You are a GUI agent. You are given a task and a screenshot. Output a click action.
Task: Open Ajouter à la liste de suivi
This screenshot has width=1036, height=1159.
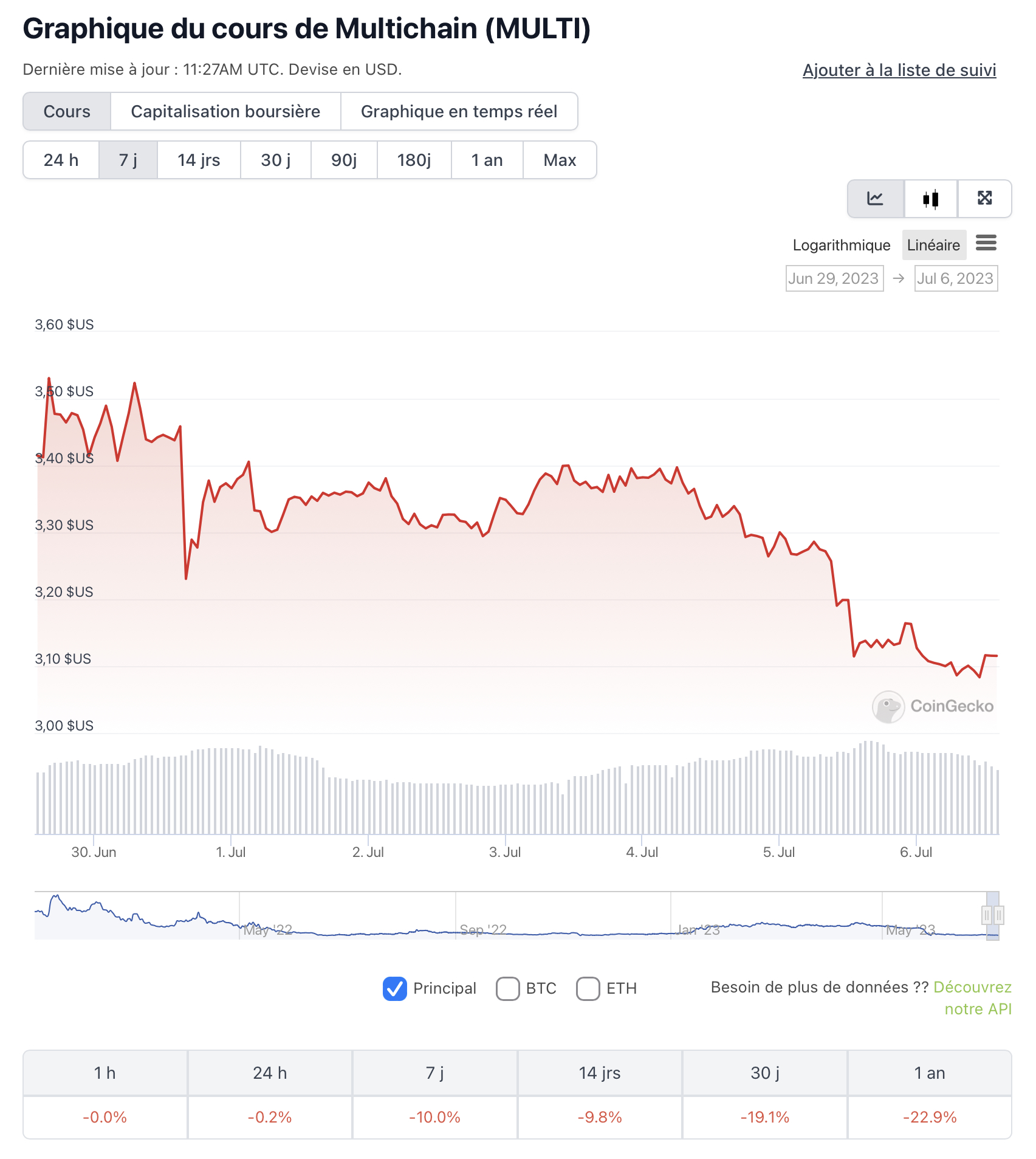(x=899, y=71)
